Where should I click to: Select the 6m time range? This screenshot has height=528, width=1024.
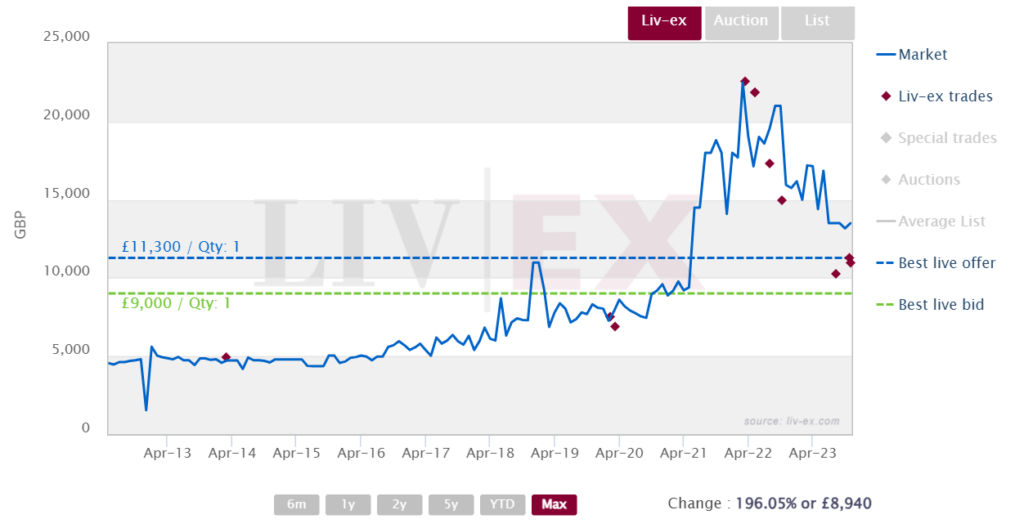[296, 504]
